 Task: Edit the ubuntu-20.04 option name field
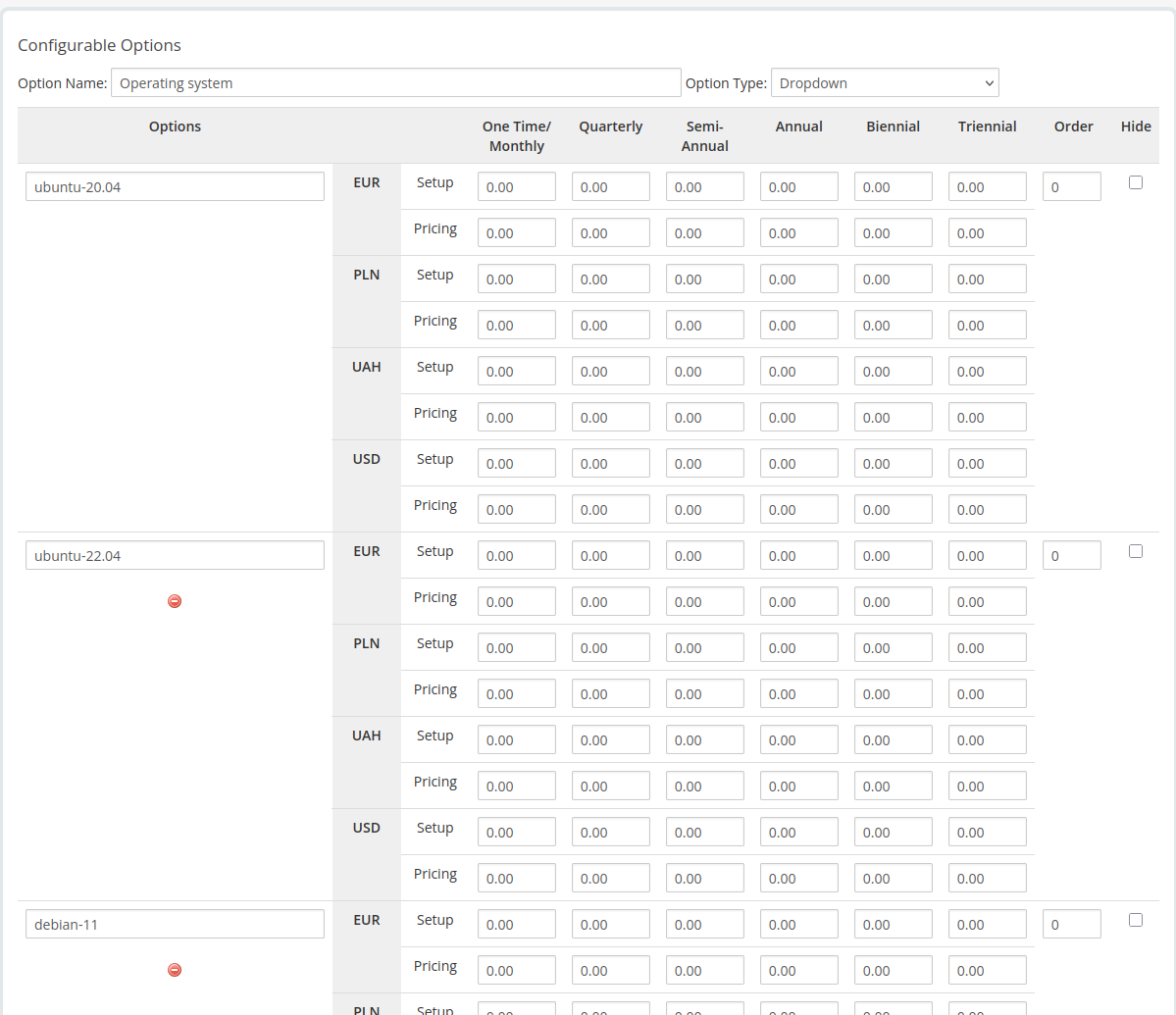point(175,187)
